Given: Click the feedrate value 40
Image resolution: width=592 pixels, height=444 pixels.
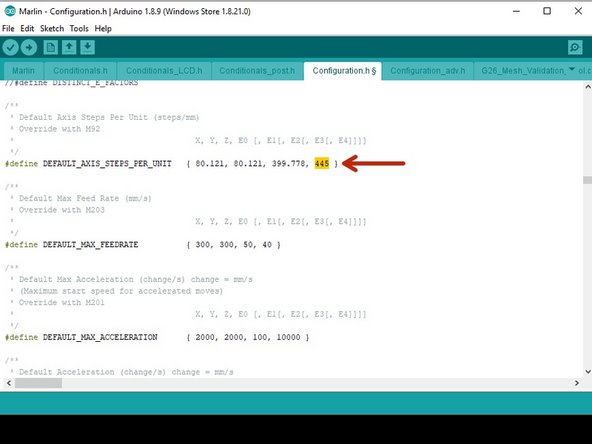Looking at the screenshot, I should tap(267, 245).
